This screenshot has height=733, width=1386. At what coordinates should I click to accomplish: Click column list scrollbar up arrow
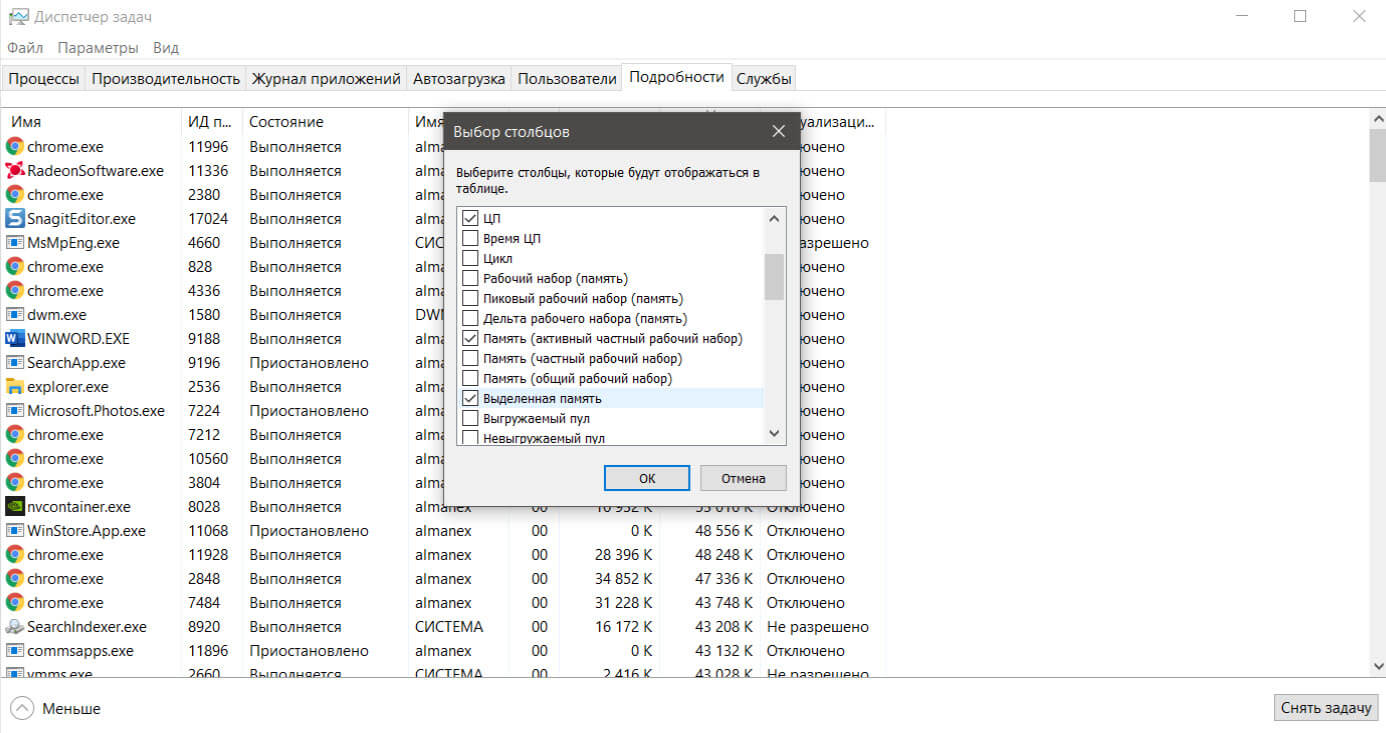[x=774, y=218]
